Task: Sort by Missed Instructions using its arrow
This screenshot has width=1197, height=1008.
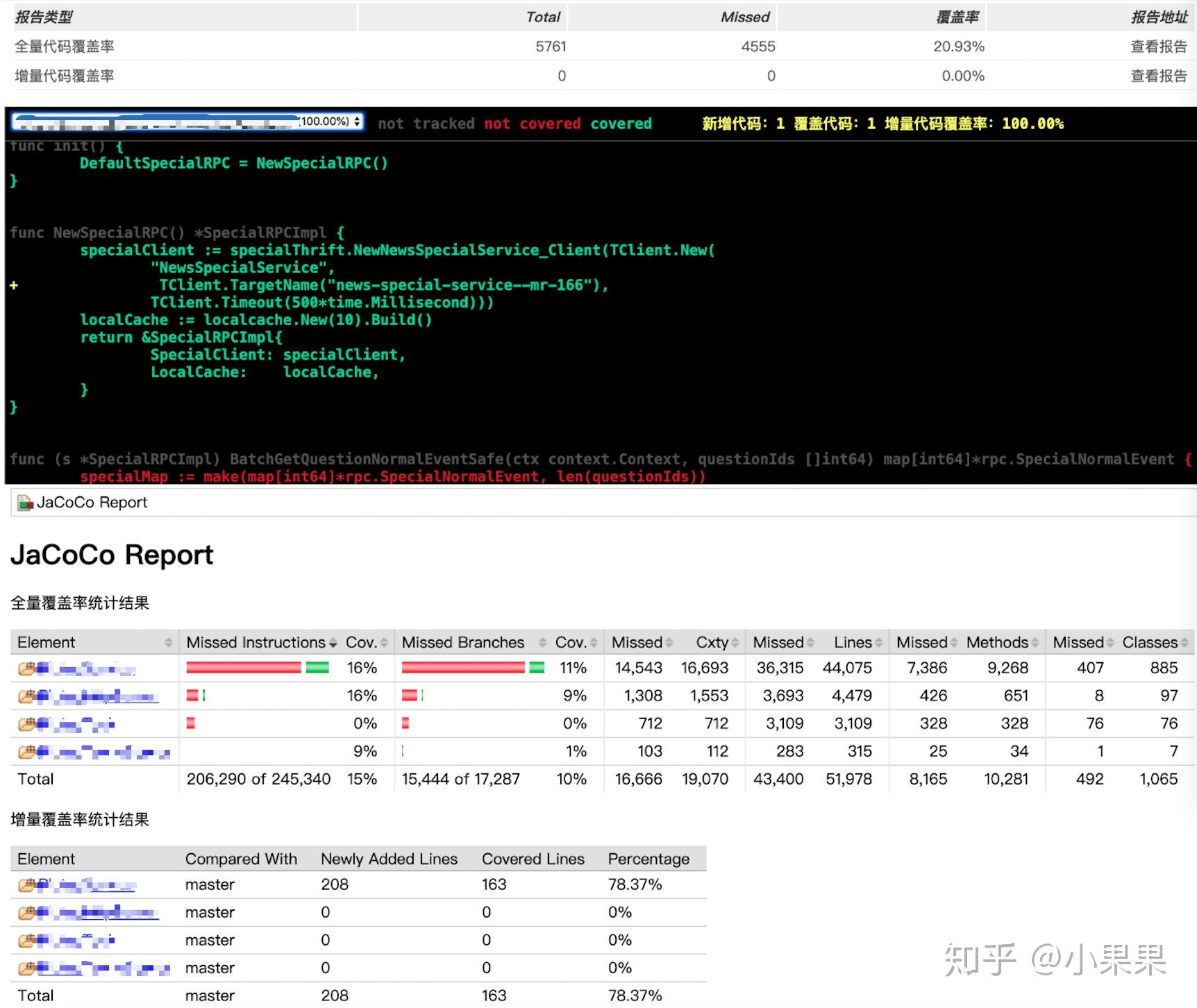Action: [333, 643]
